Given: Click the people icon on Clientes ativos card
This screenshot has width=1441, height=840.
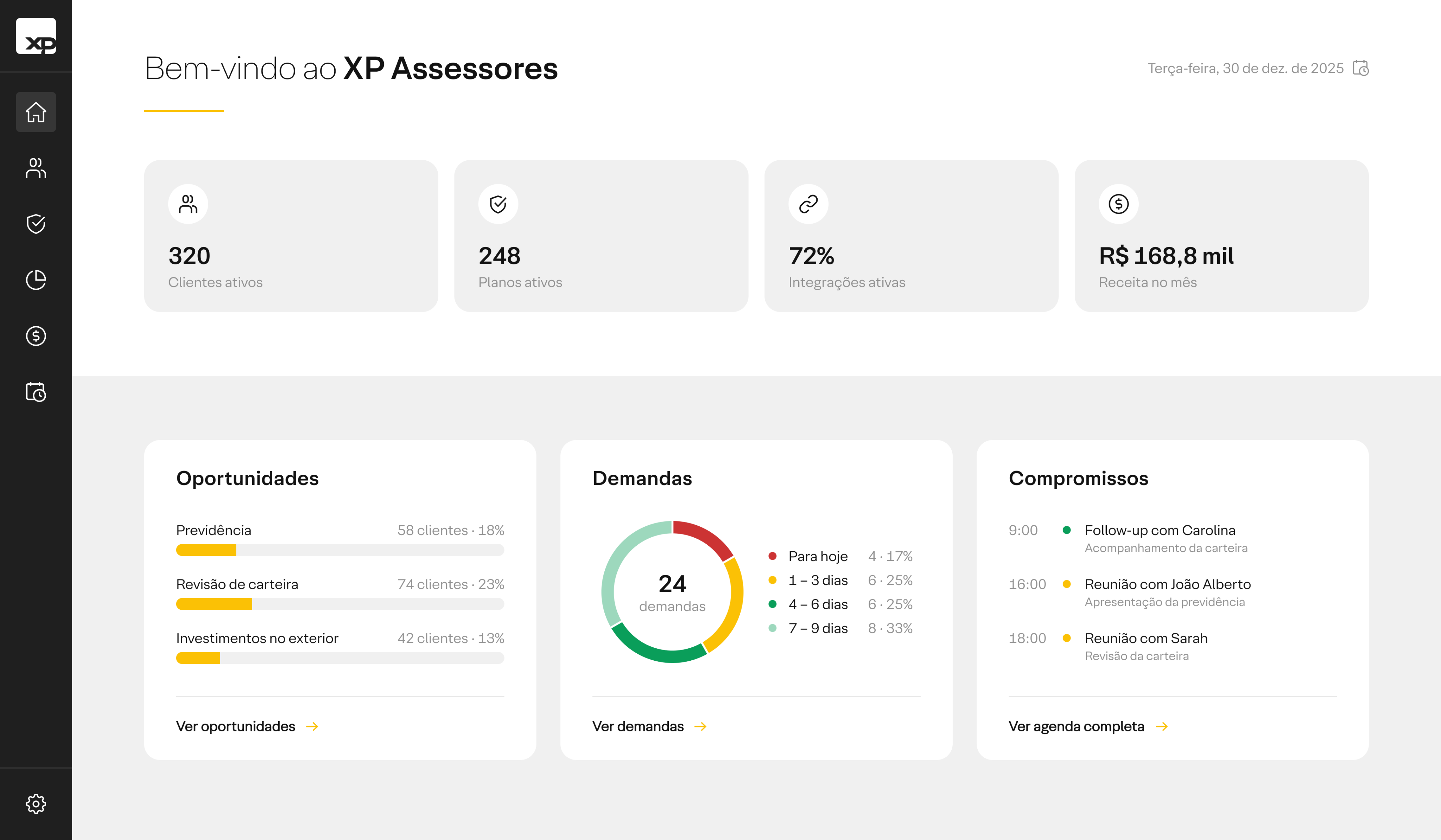Looking at the screenshot, I should click(x=188, y=204).
